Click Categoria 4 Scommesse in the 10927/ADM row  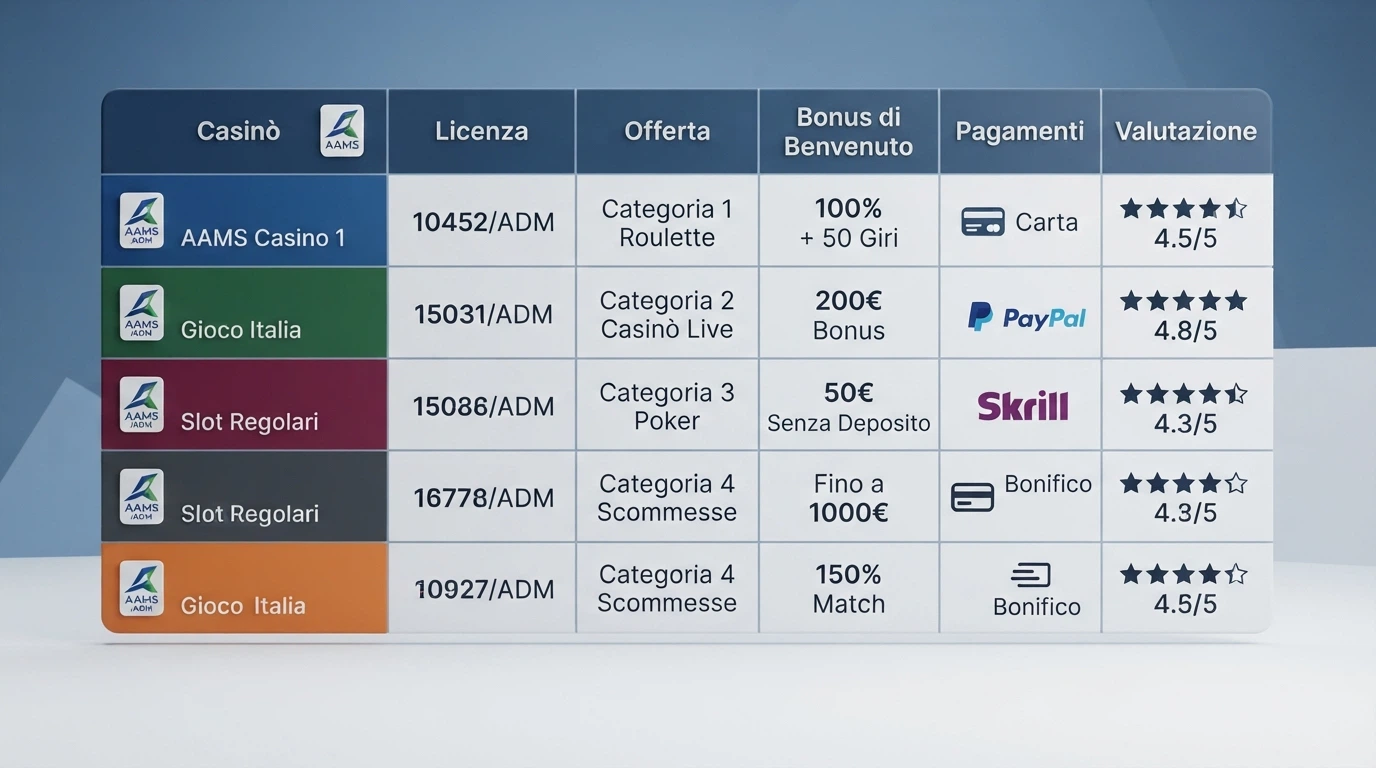click(x=667, y=589)
